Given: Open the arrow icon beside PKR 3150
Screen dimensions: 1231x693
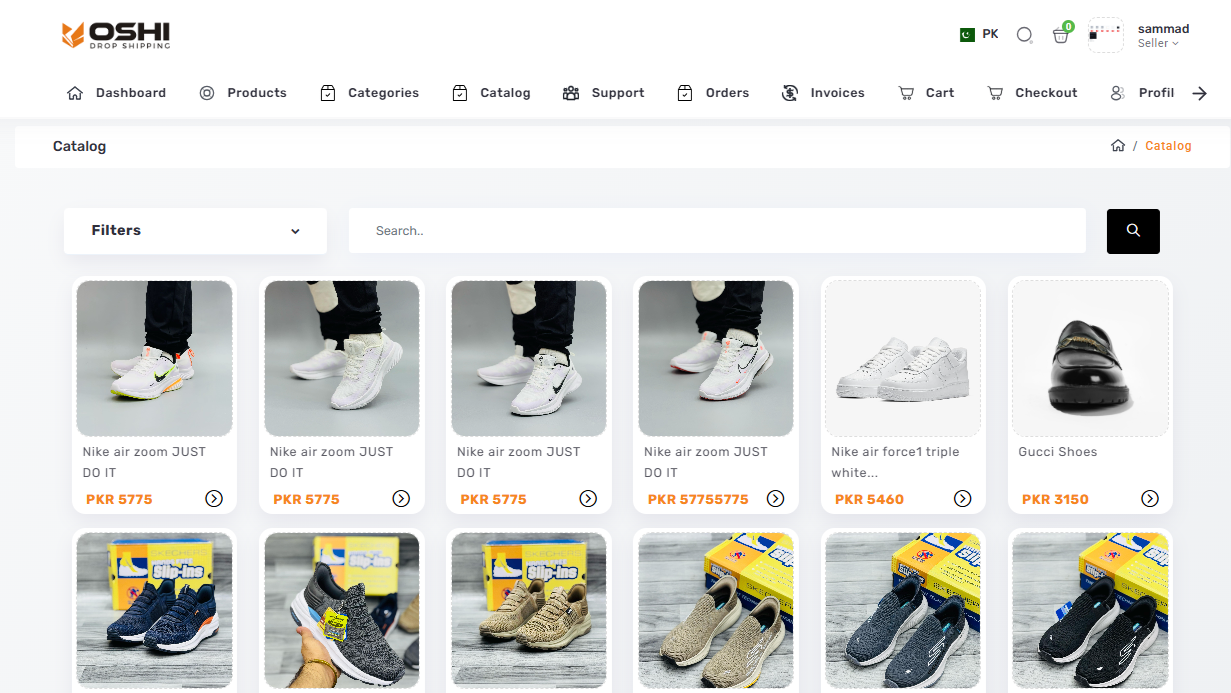Looking at the screenshot, I should [x=1150, y=499].
